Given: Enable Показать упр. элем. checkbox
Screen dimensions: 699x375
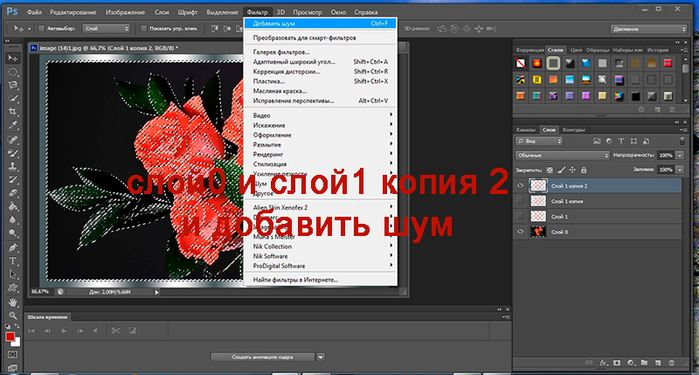Looking at the screenshot, I should tap(144, 29).
